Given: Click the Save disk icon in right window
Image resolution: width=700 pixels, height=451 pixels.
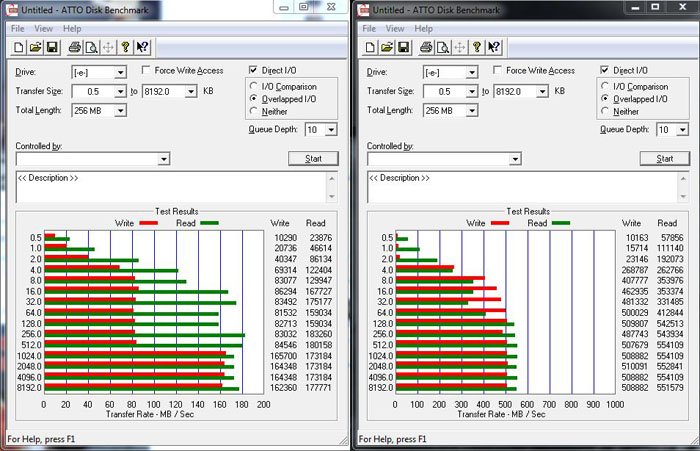Looking at the screenshot, I should (x=403, y=47).
